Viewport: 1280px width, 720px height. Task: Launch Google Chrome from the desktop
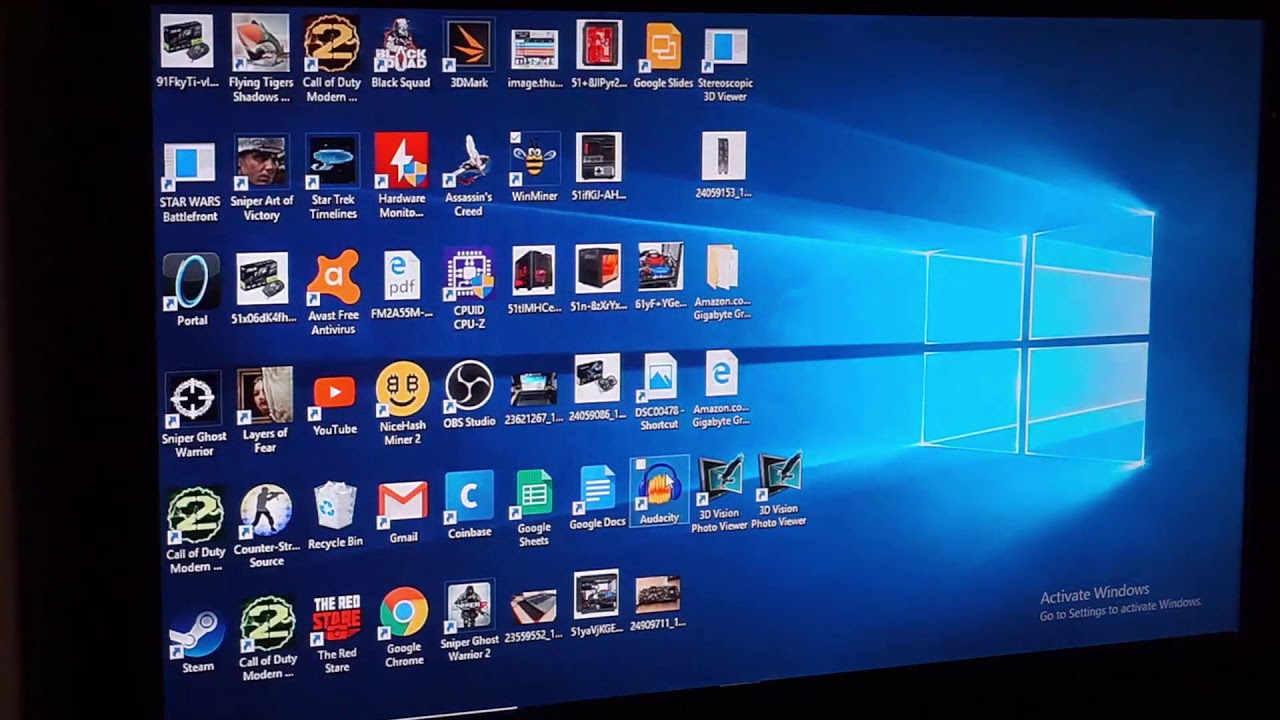tap(404, 628)
